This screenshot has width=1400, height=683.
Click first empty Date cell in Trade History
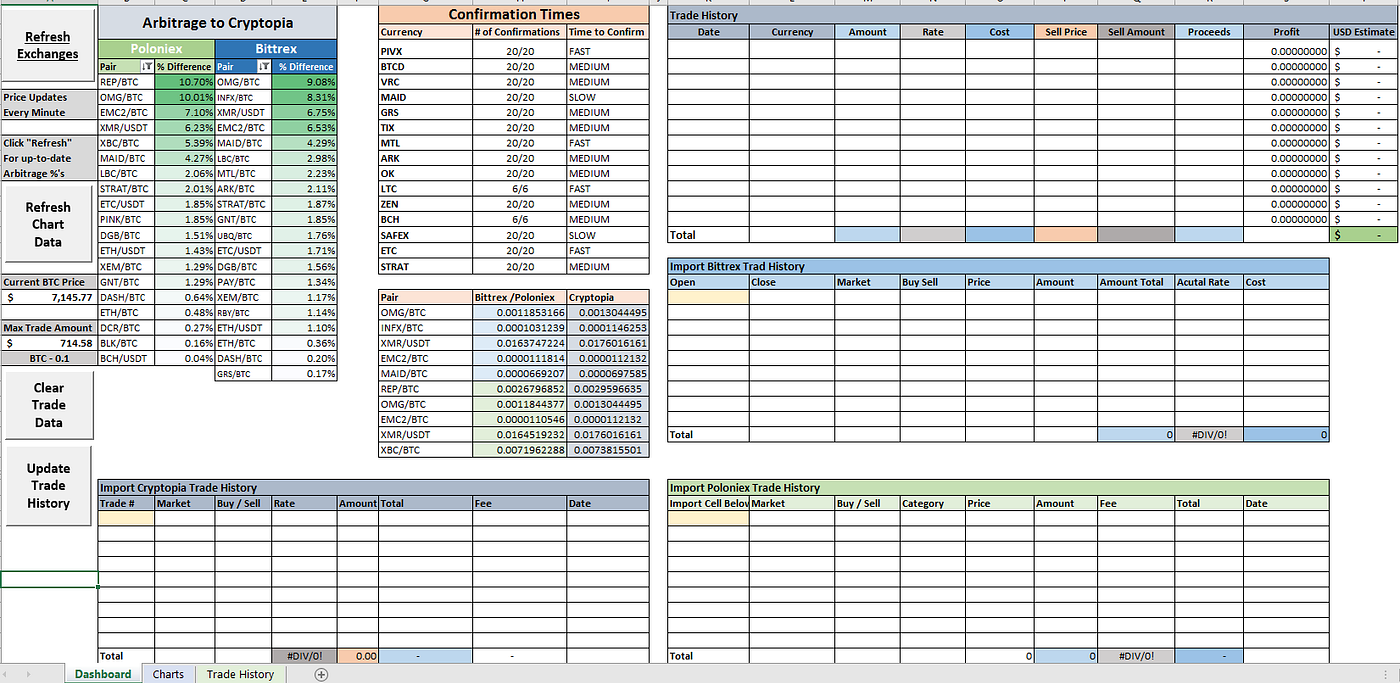(x=708, y=51)
